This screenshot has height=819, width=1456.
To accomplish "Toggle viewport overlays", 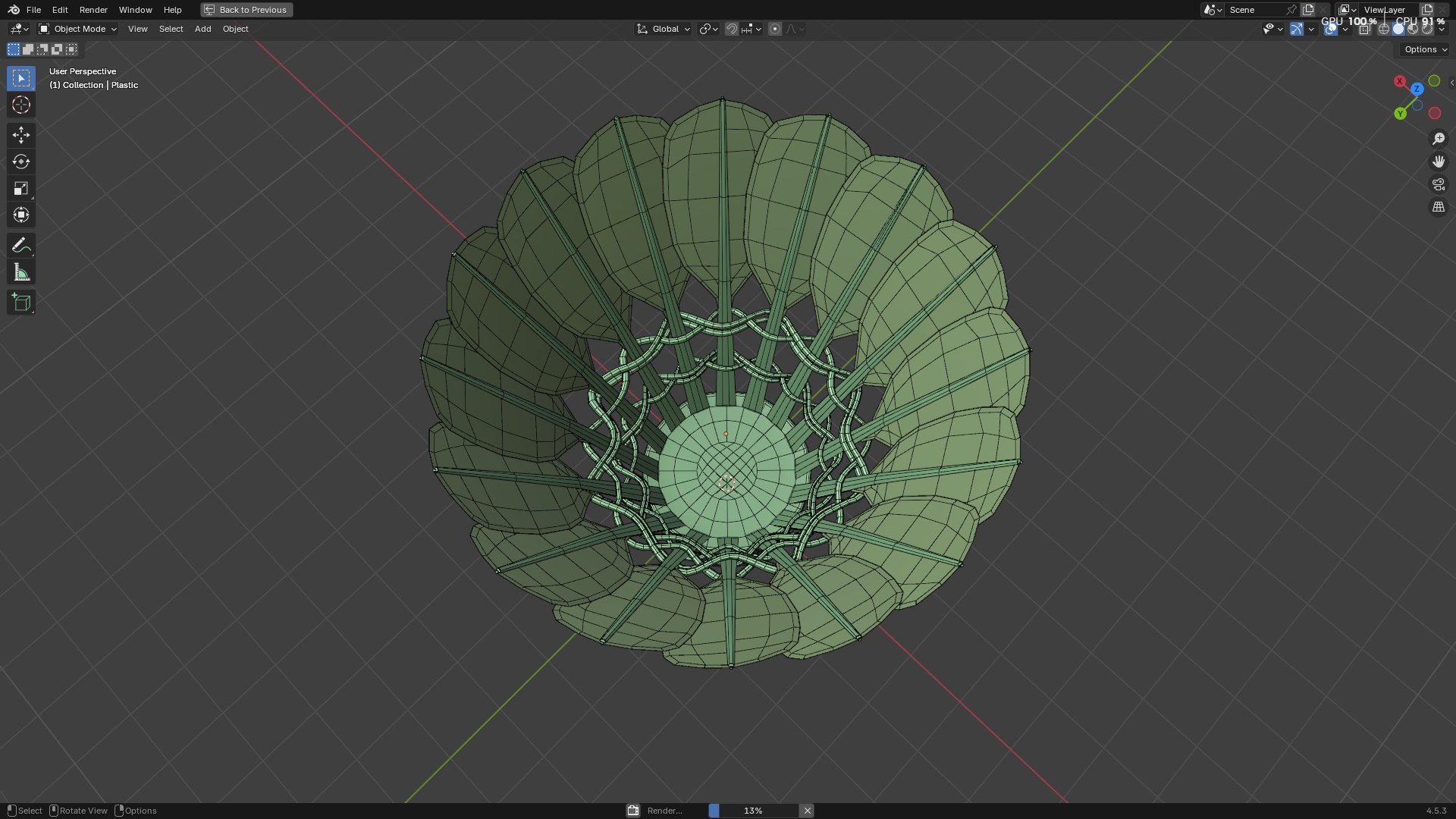I will coord(1331,29).
